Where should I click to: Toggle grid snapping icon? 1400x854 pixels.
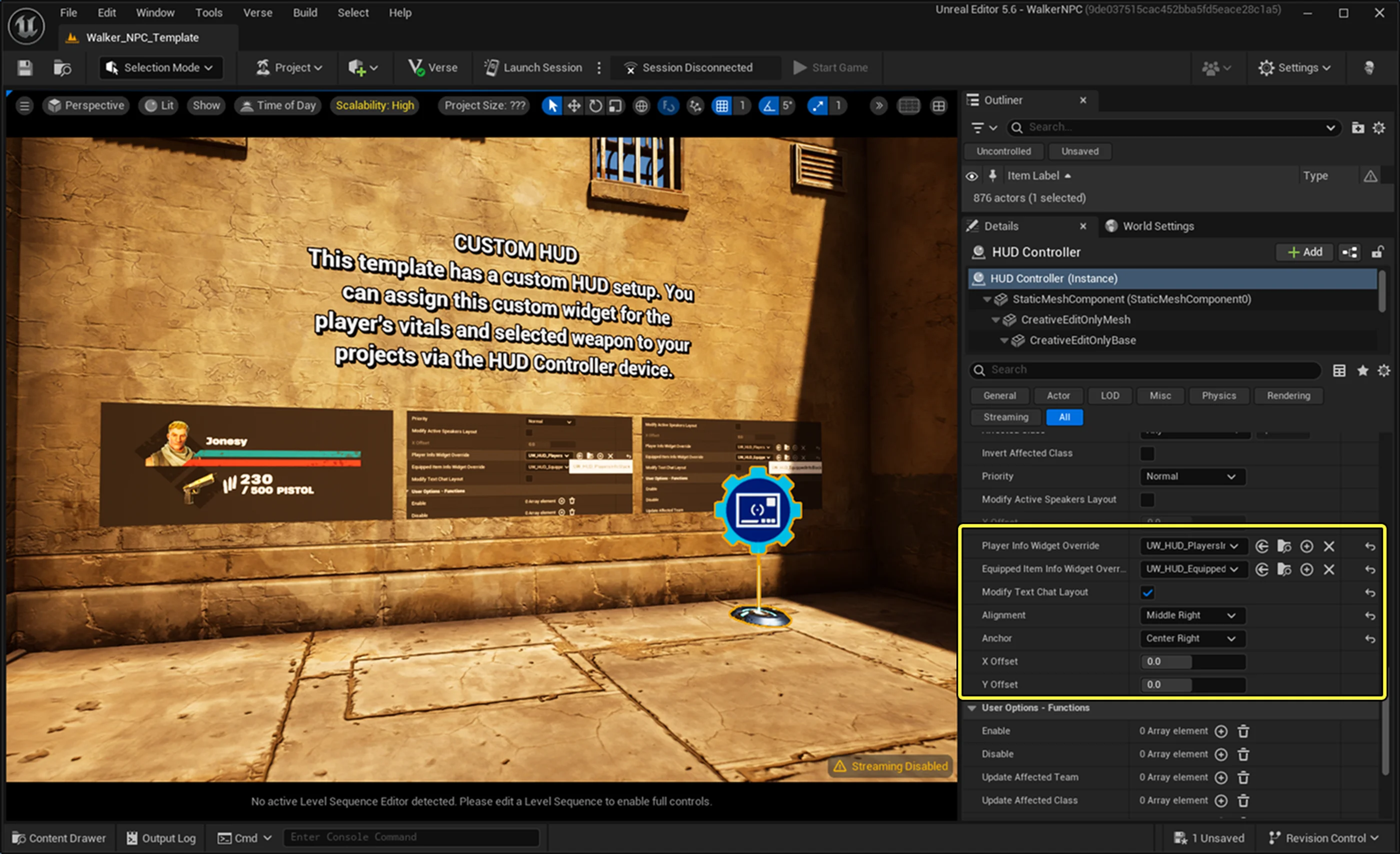point(721,106)
